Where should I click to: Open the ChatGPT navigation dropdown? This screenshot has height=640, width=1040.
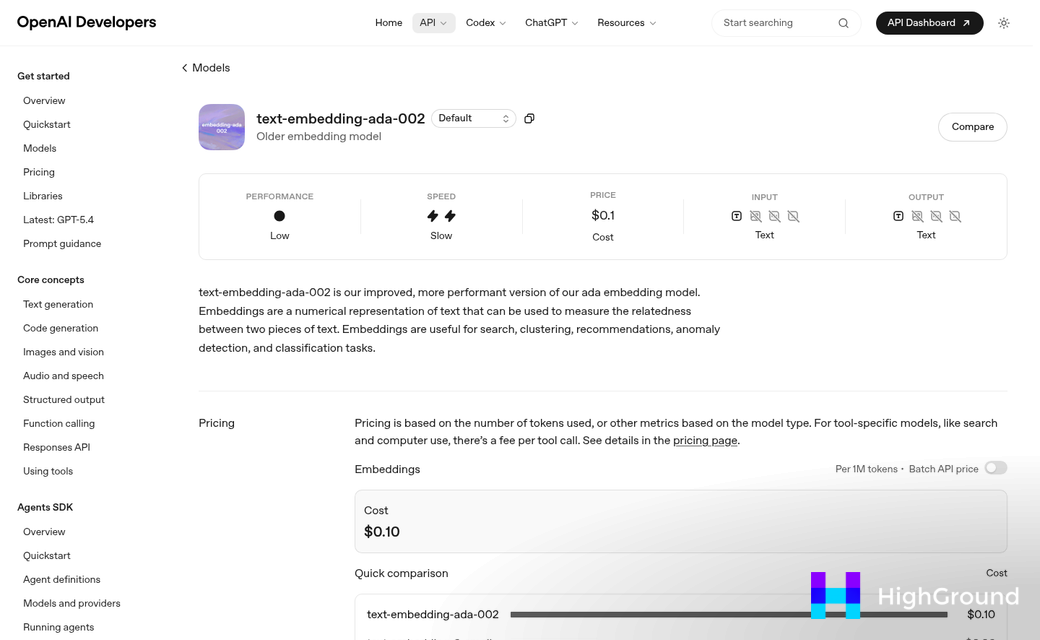pyautogui.click(x=550, y=22)
